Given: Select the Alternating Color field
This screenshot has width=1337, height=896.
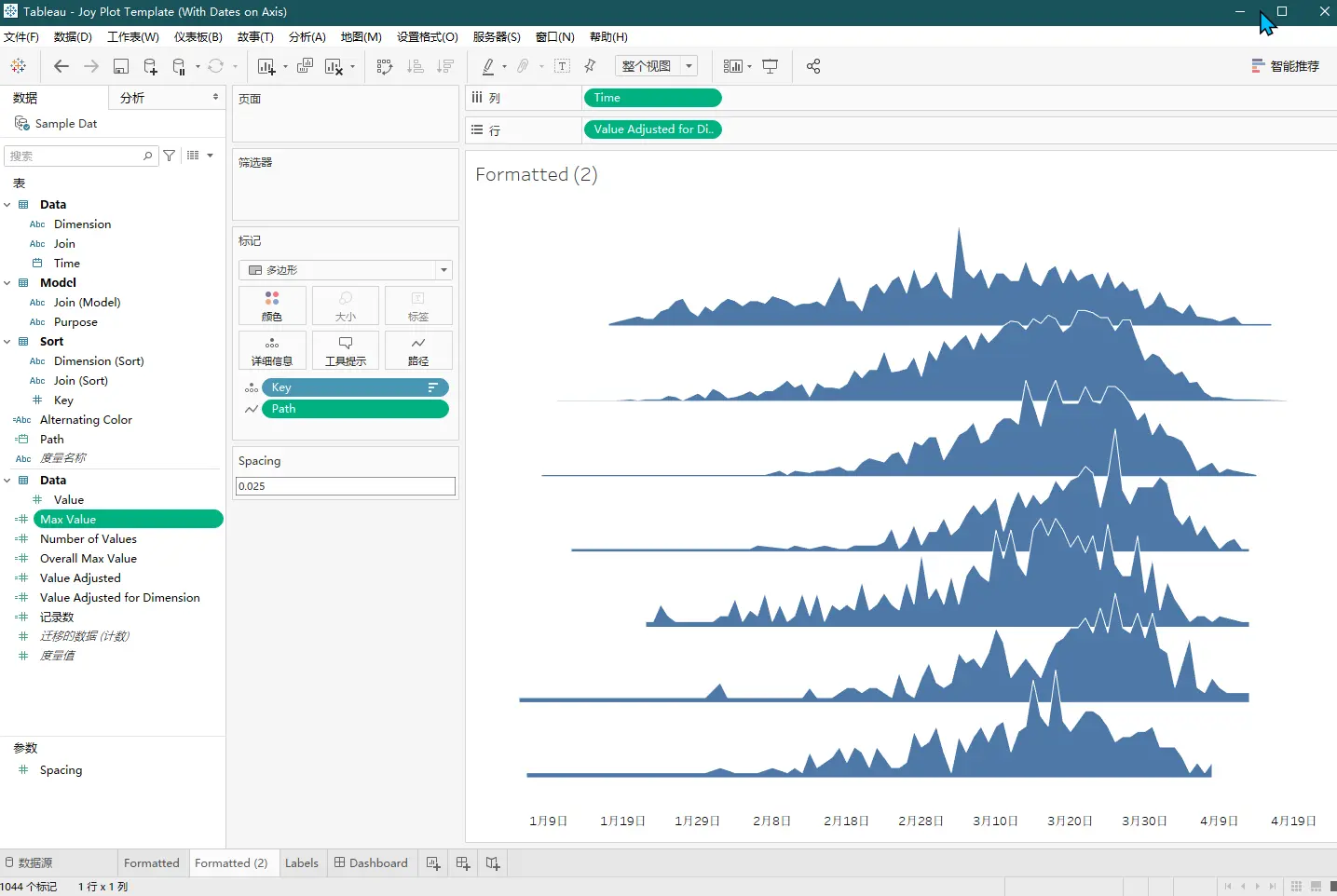Looking at the screenshot, I should (x=86, y=420).
